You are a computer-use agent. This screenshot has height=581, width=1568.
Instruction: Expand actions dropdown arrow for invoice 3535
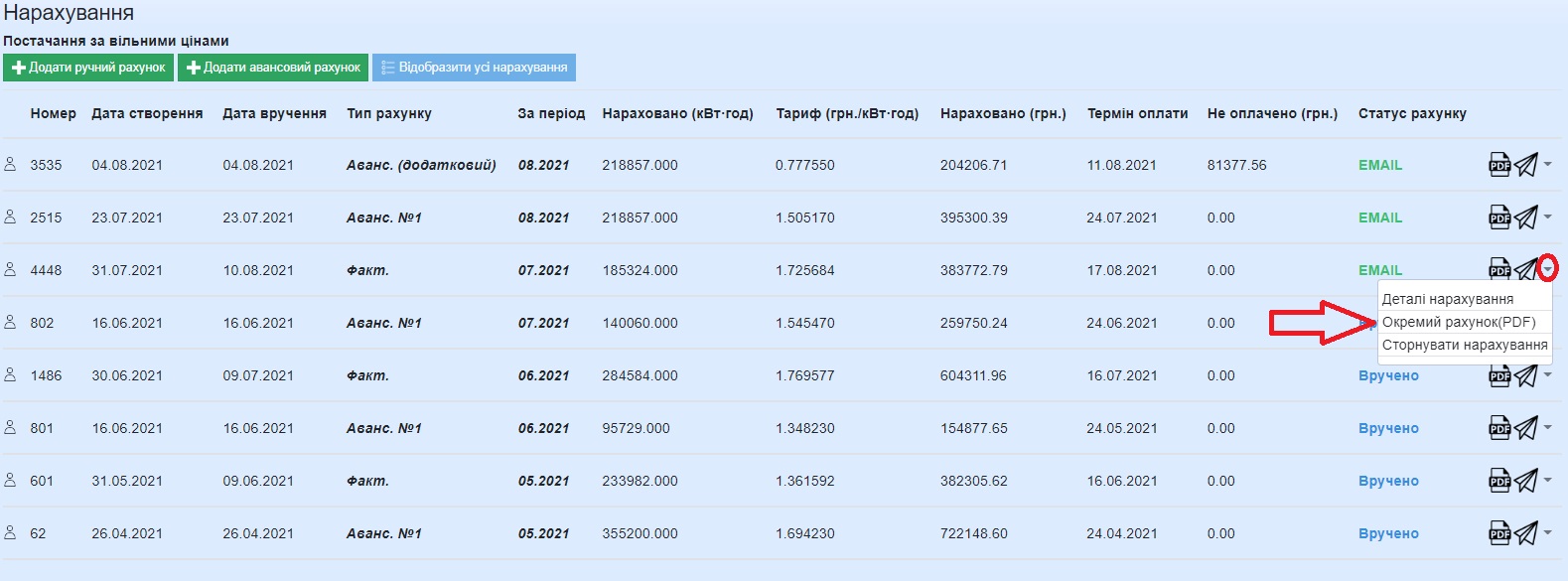[1547, 165]
